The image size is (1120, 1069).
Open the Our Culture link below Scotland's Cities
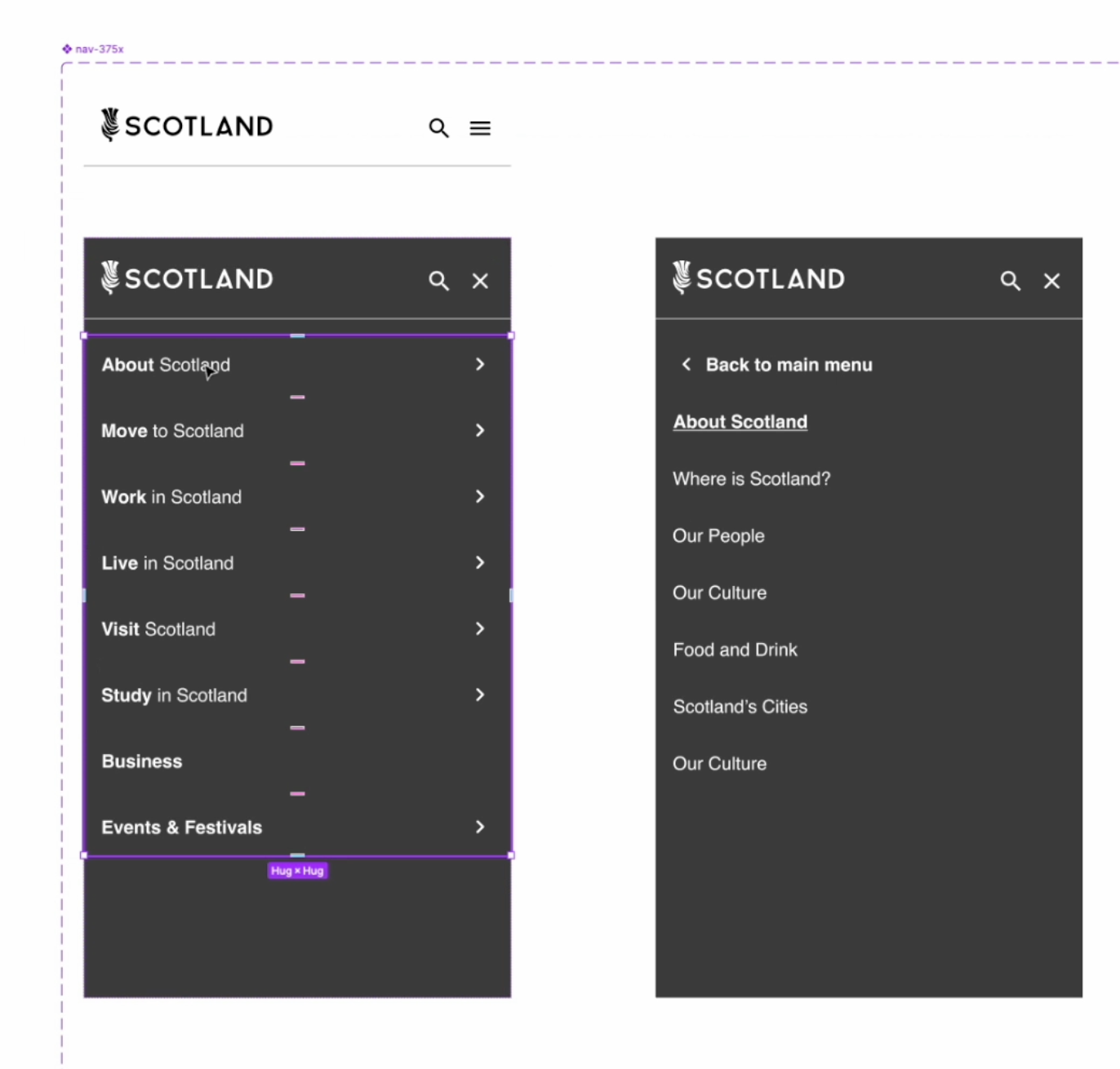click(719, 764)
